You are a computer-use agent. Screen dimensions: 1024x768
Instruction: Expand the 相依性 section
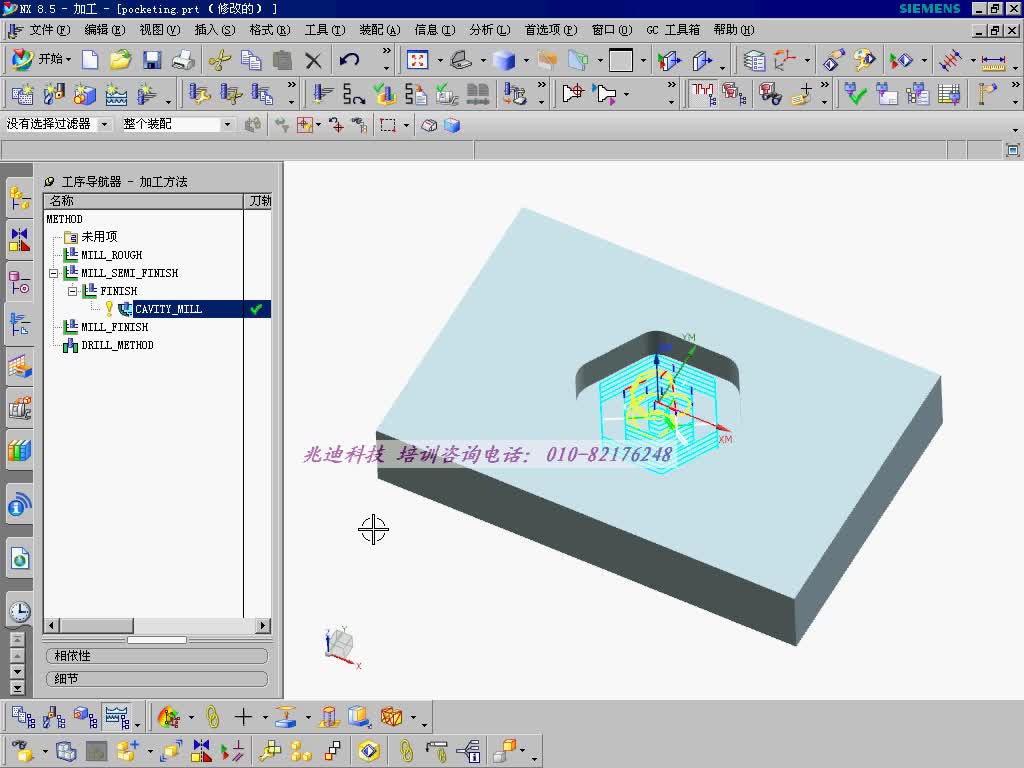click(157, 656)
